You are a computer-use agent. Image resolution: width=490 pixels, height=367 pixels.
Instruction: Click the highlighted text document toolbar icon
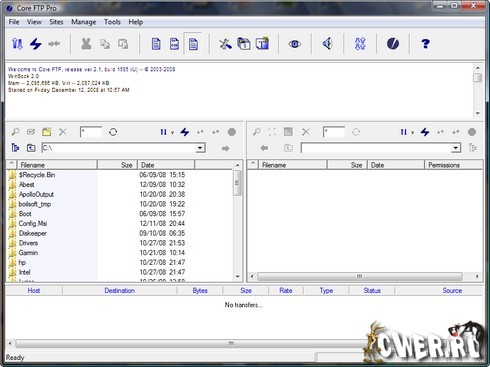[193, 44]
